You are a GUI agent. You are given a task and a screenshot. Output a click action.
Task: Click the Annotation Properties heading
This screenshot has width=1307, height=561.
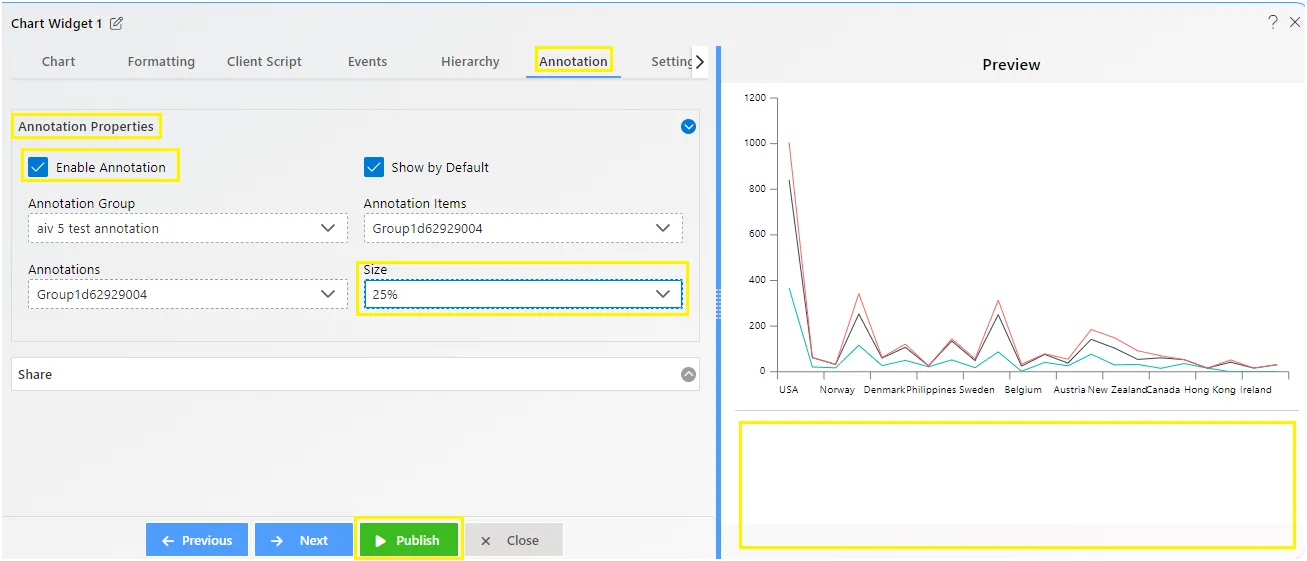point(86,127)
